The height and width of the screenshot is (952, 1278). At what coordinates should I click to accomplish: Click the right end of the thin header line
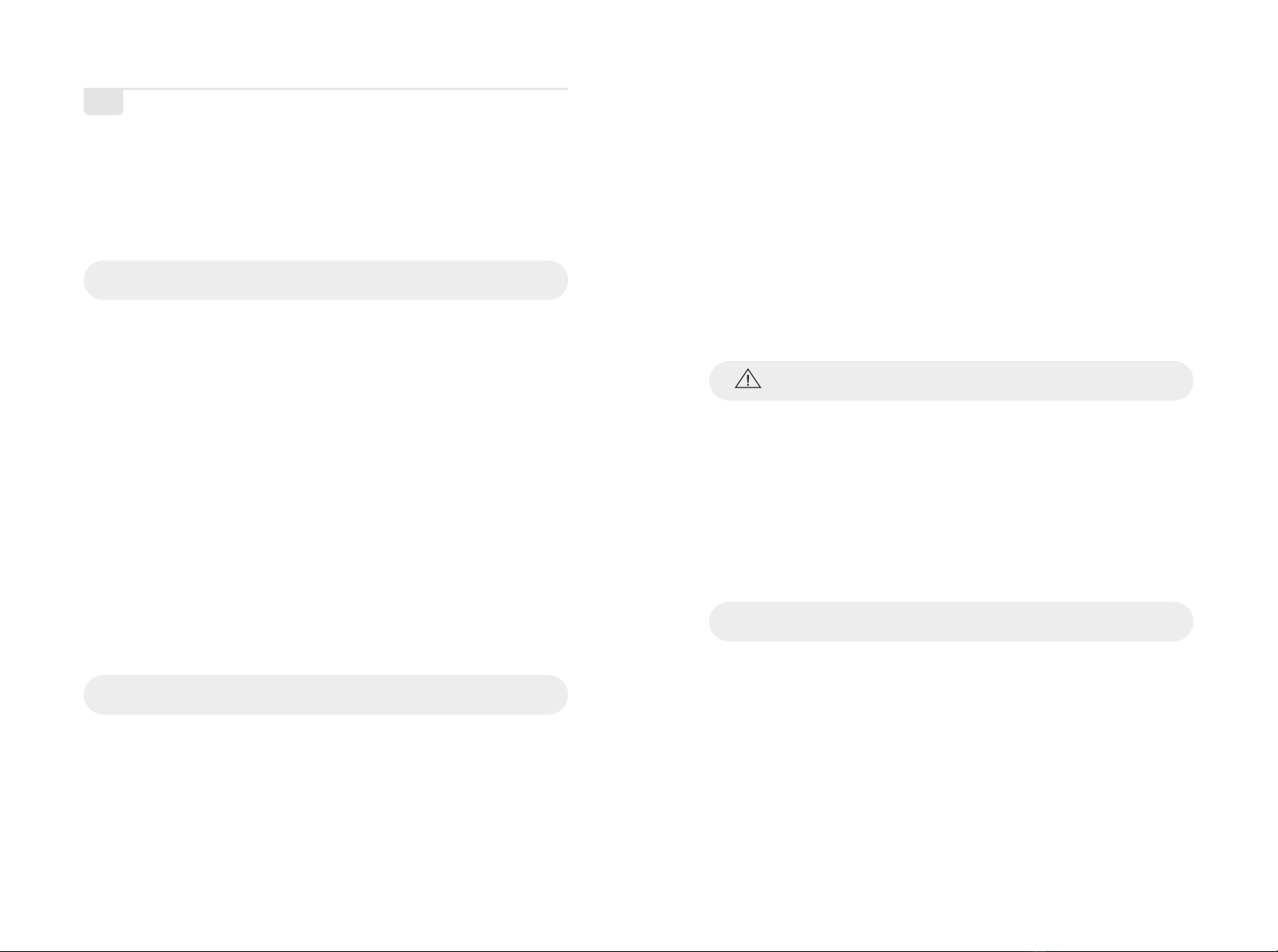pos(564,89)
